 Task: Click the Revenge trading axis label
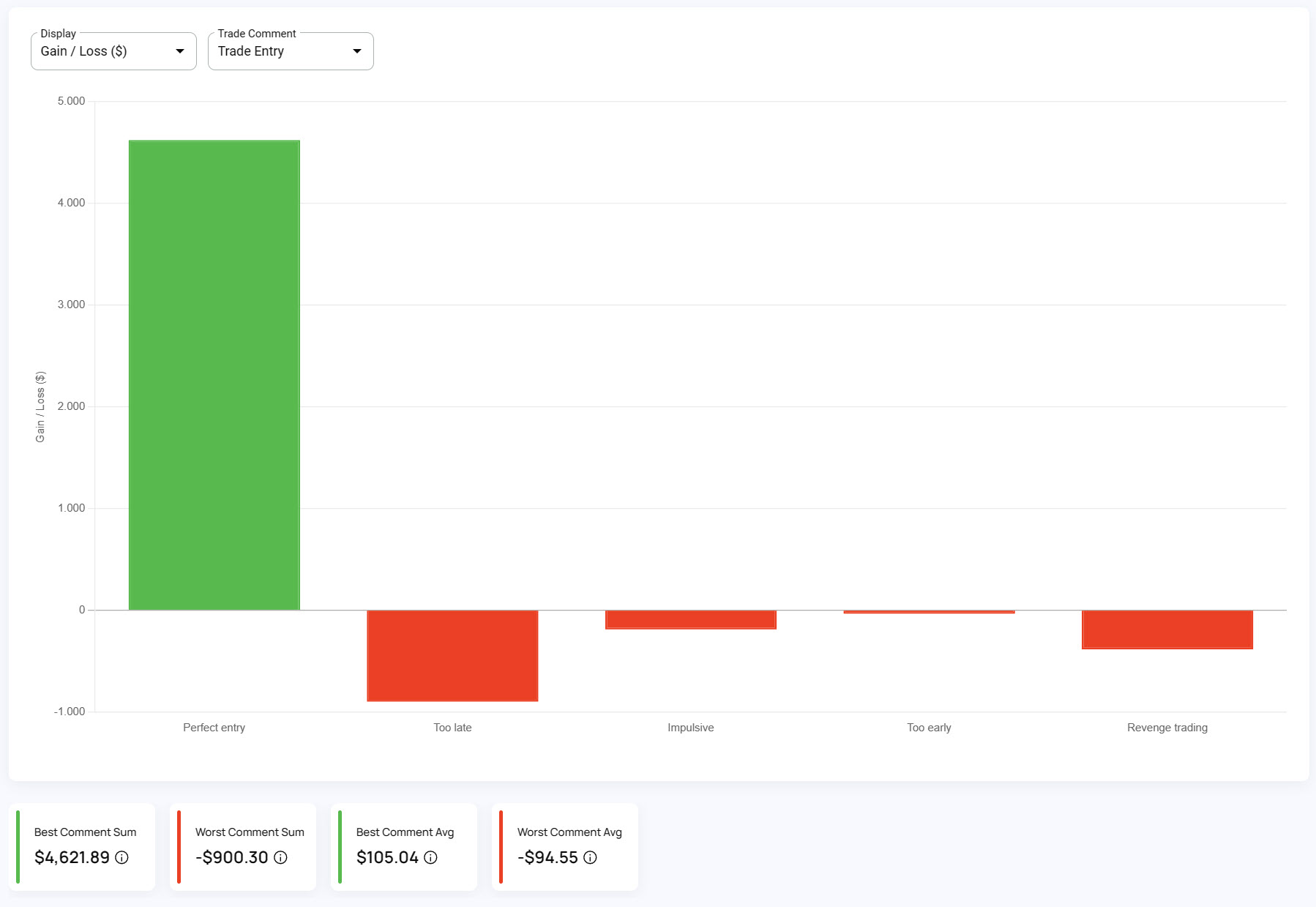[1167, 728]
